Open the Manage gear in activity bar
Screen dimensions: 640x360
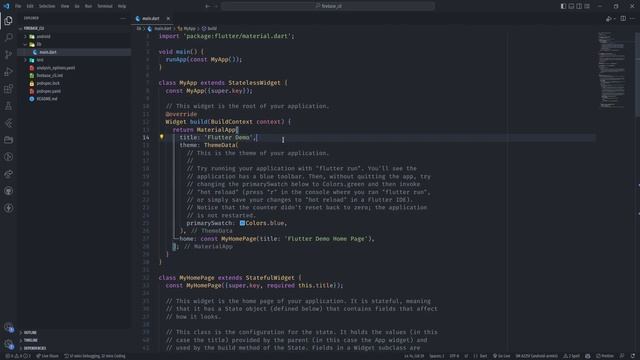point(8,344)
